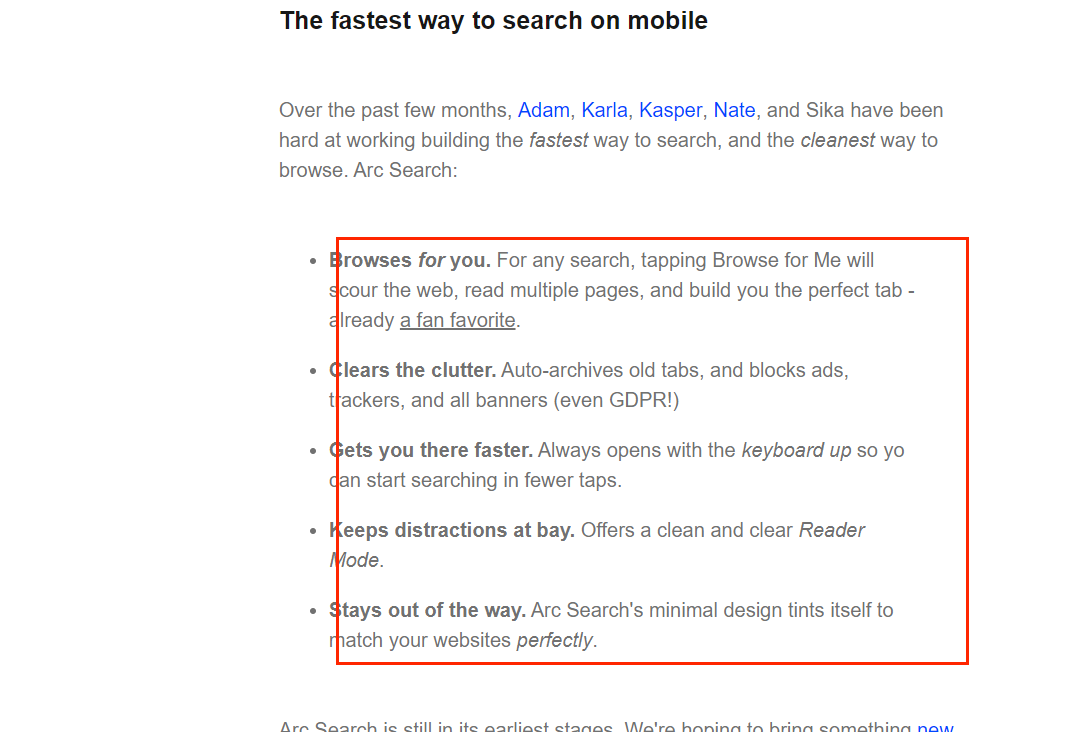Click the bold "Stays out of the way." text

pos(428,610)
